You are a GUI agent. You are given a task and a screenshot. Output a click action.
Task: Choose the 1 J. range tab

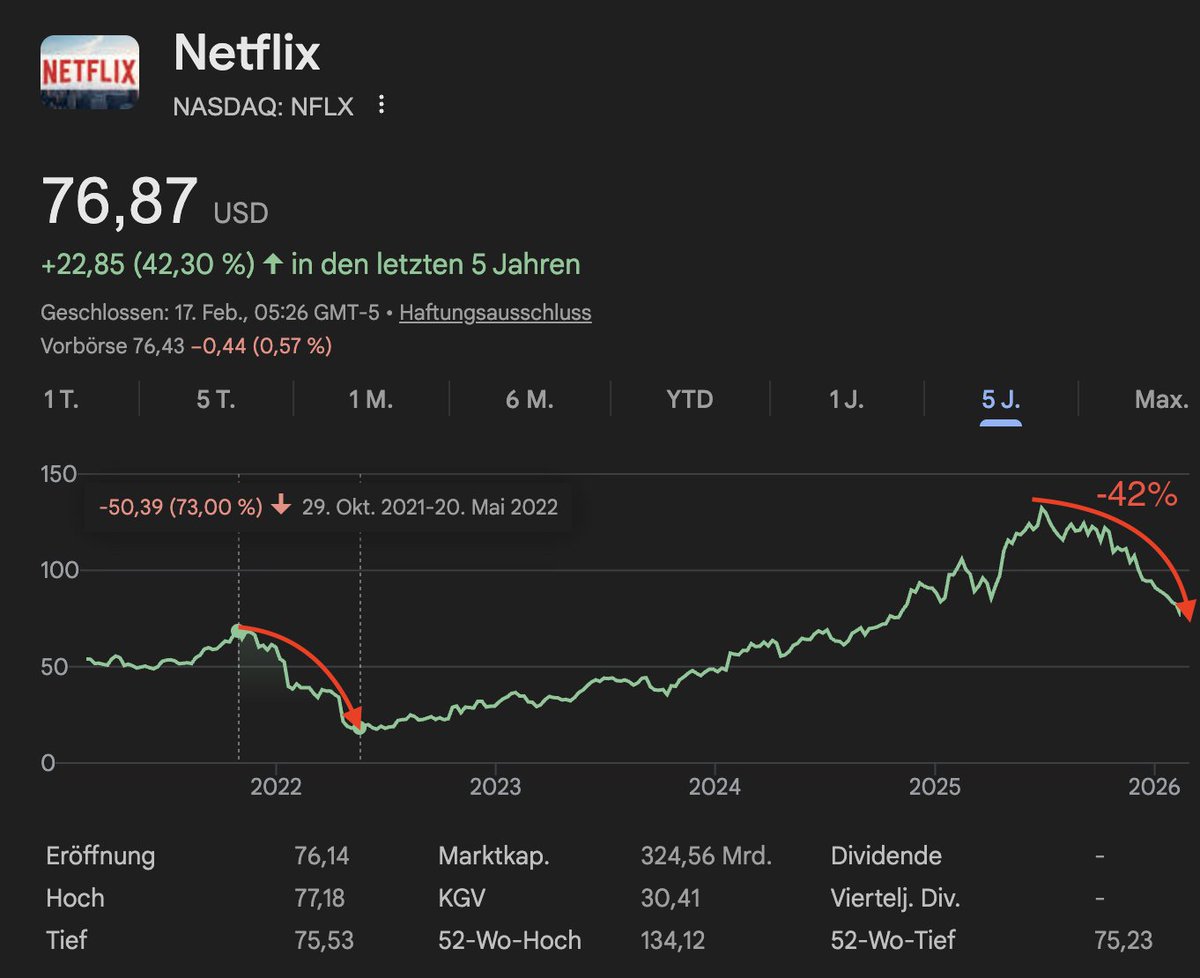click(x=848, y=400)
